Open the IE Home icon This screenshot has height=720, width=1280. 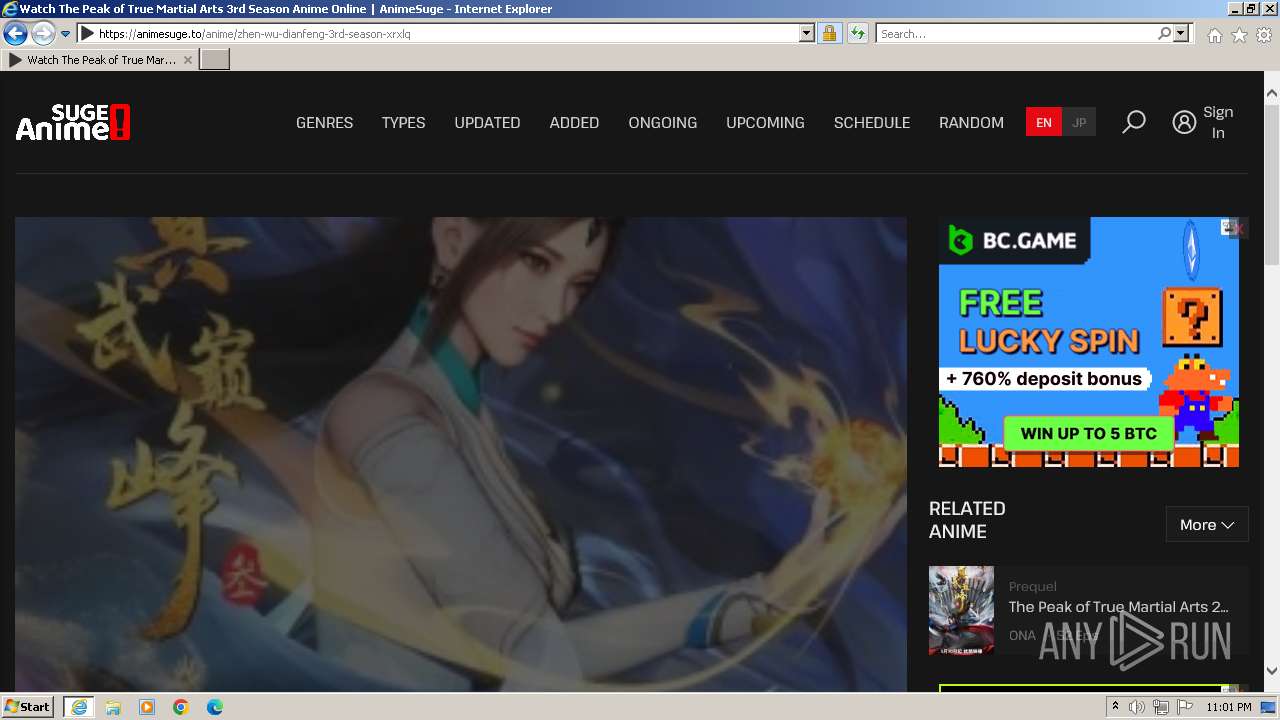[x=1214, y=35]
